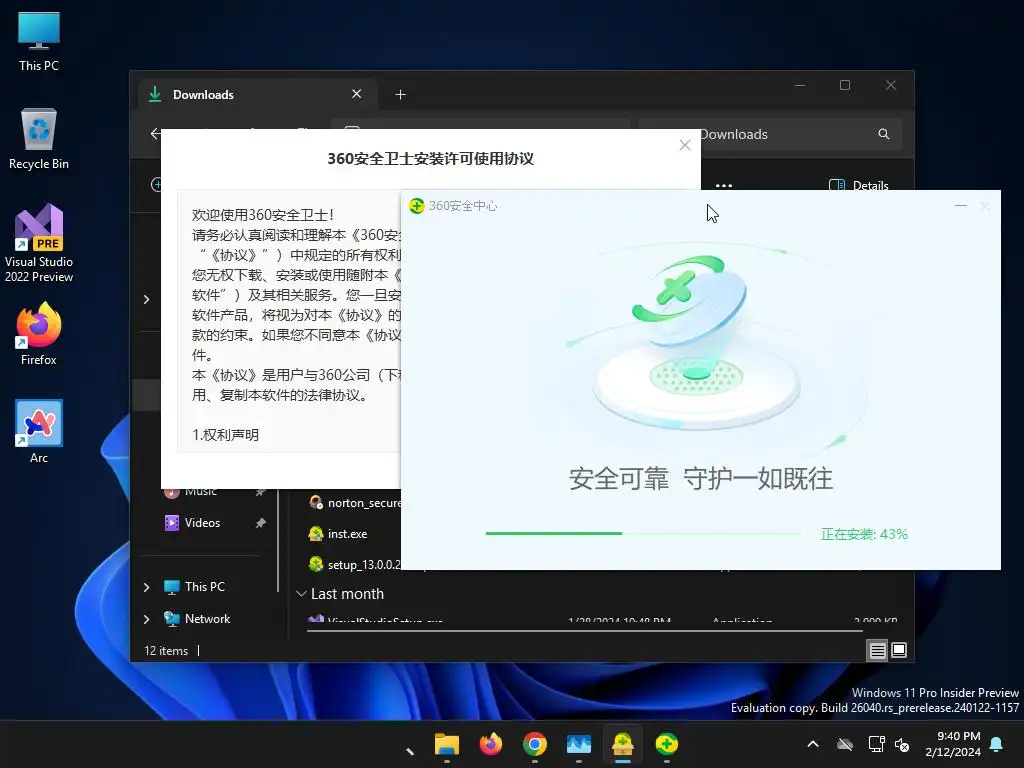Minimize the 360安全中心 installer window
Screen dimensions: 1024x768
pyautogui.click(x=961, y=206)
